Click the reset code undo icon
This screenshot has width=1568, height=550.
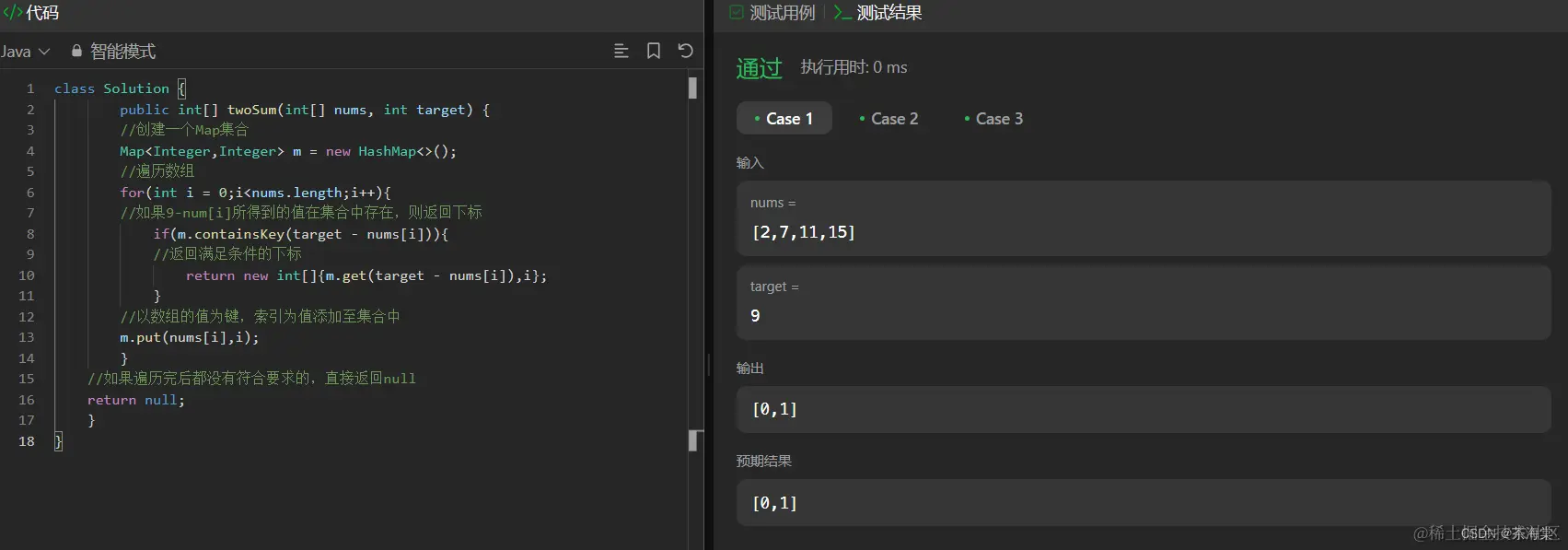(685, 51)
